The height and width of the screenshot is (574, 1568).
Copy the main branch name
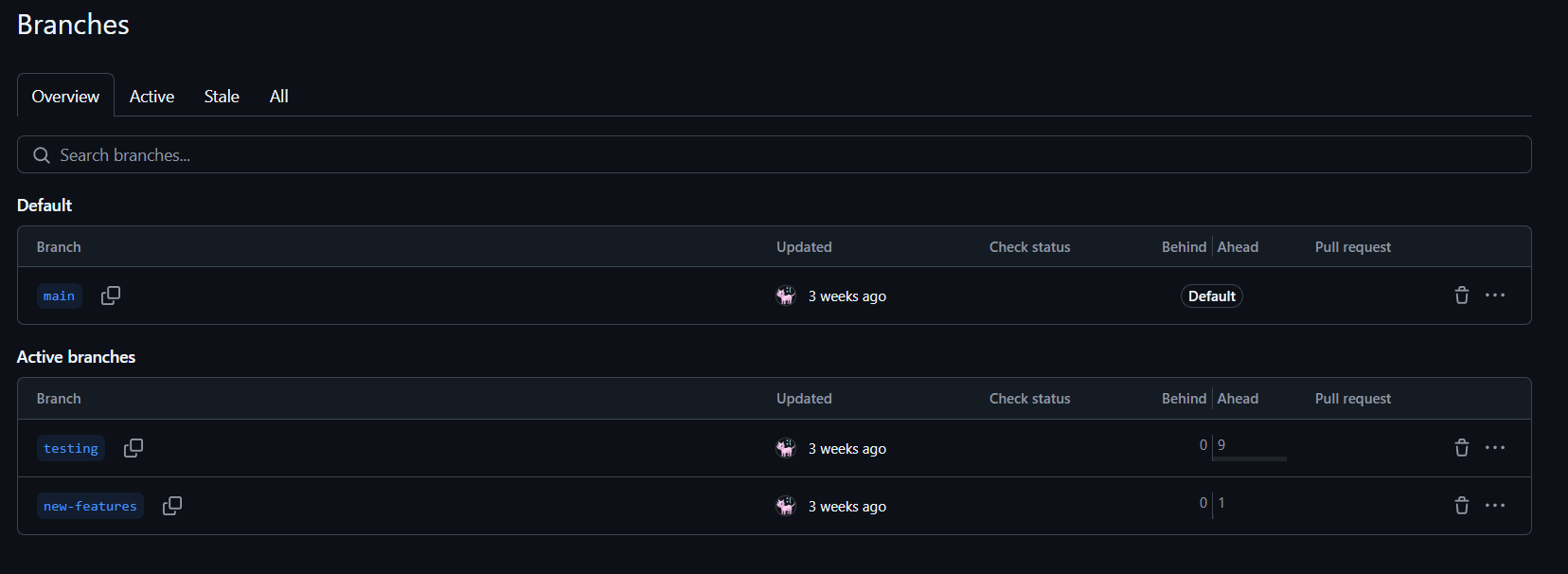coord(111,296)
